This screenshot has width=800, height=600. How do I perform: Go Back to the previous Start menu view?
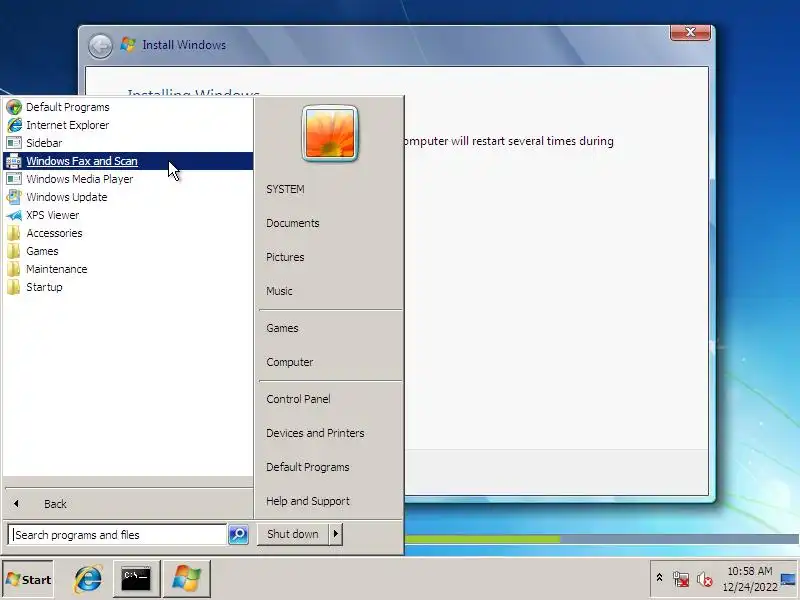(x=128, y=504)
